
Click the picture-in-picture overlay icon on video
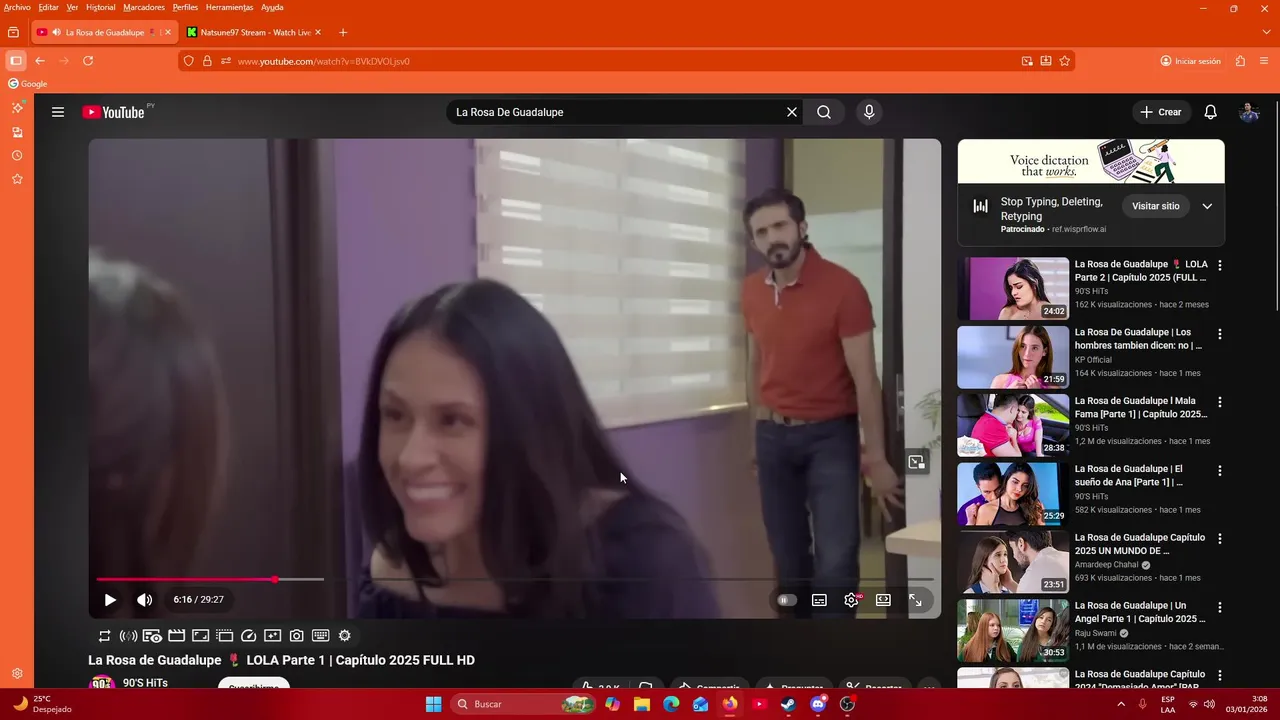(916, 462)
